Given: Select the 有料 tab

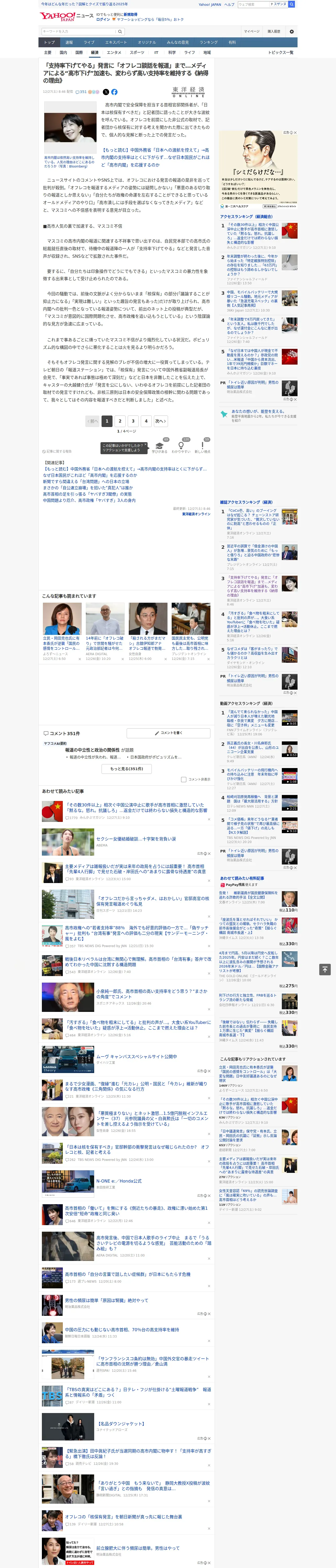Looking at the screenshot, I should pyautogui.click(x=232, y=42).
